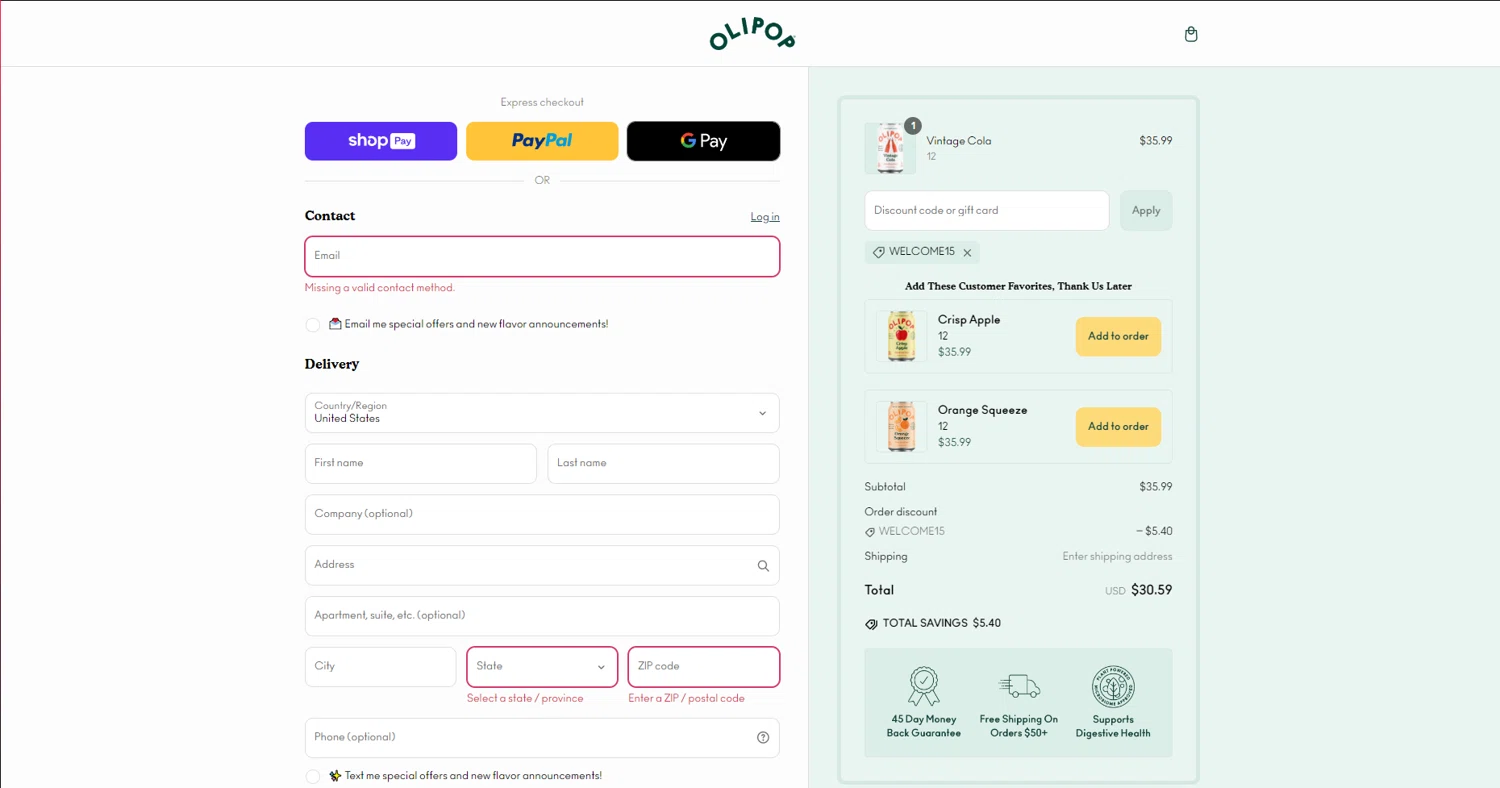
Task: Click the 'Missing a valid contact method.' error text
Action: click(x=380, y=288)
